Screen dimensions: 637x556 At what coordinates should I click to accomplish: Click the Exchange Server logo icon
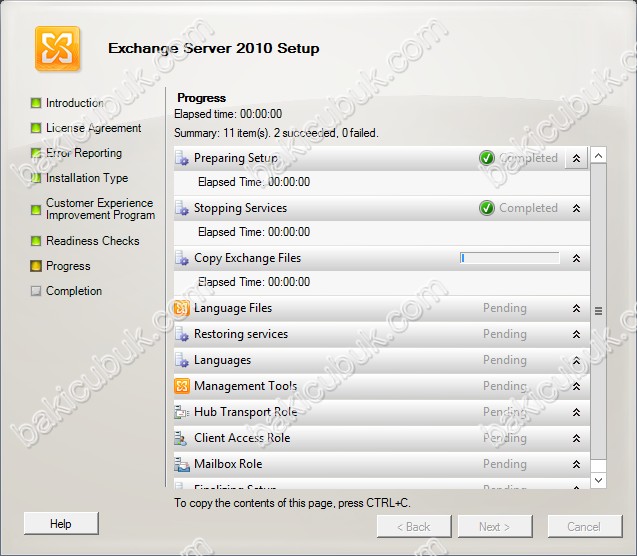tap(57, 49)
